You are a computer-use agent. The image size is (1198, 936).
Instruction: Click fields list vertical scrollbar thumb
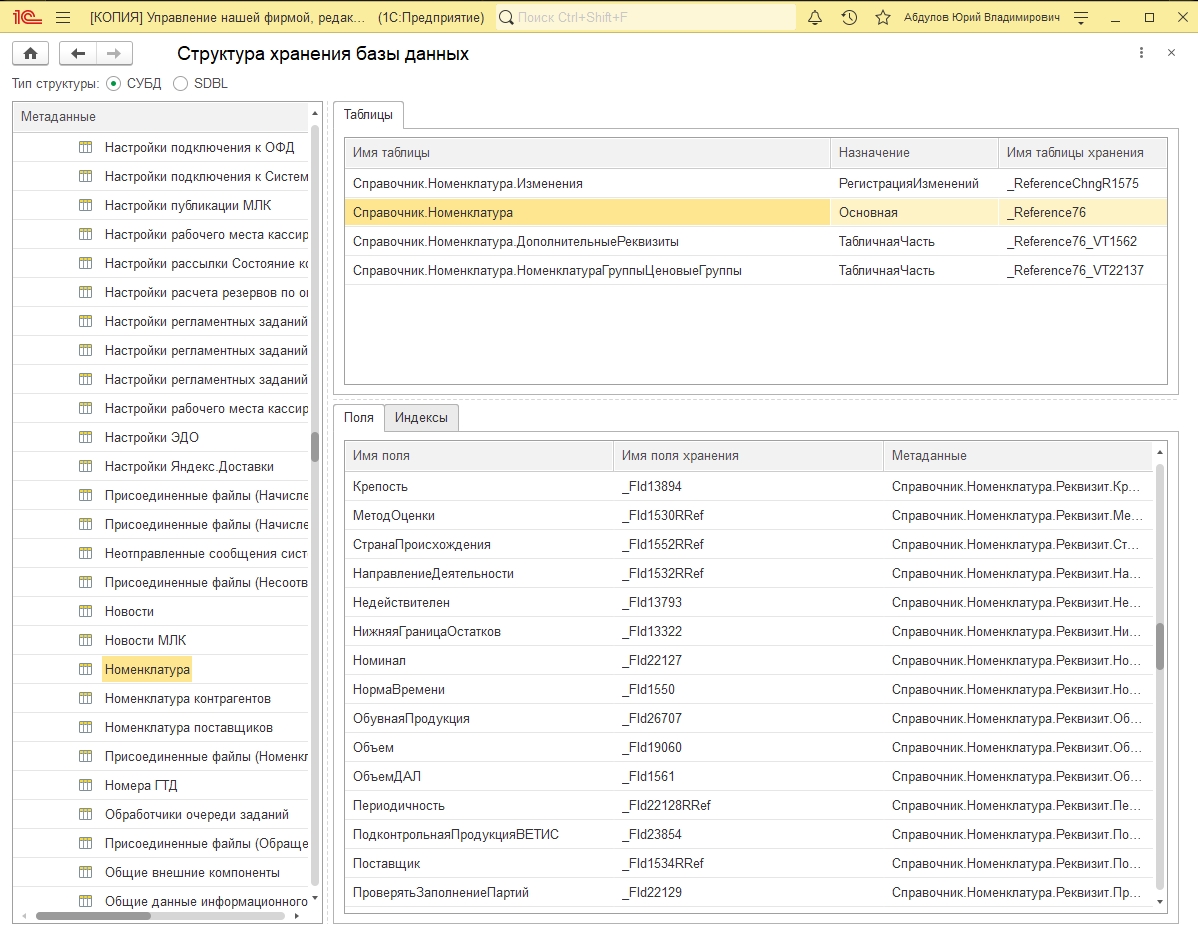click(1160, 646)
